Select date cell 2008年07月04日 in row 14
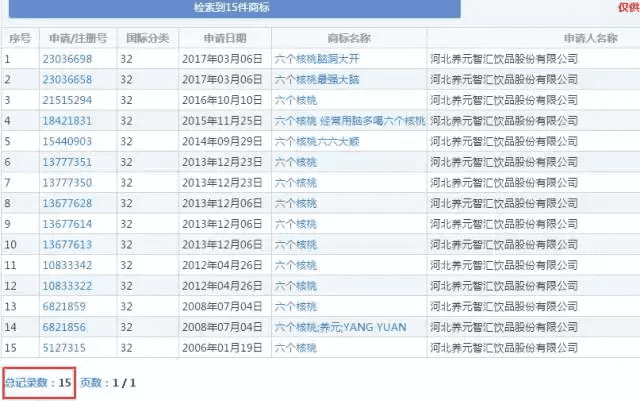 pos(222,327)
